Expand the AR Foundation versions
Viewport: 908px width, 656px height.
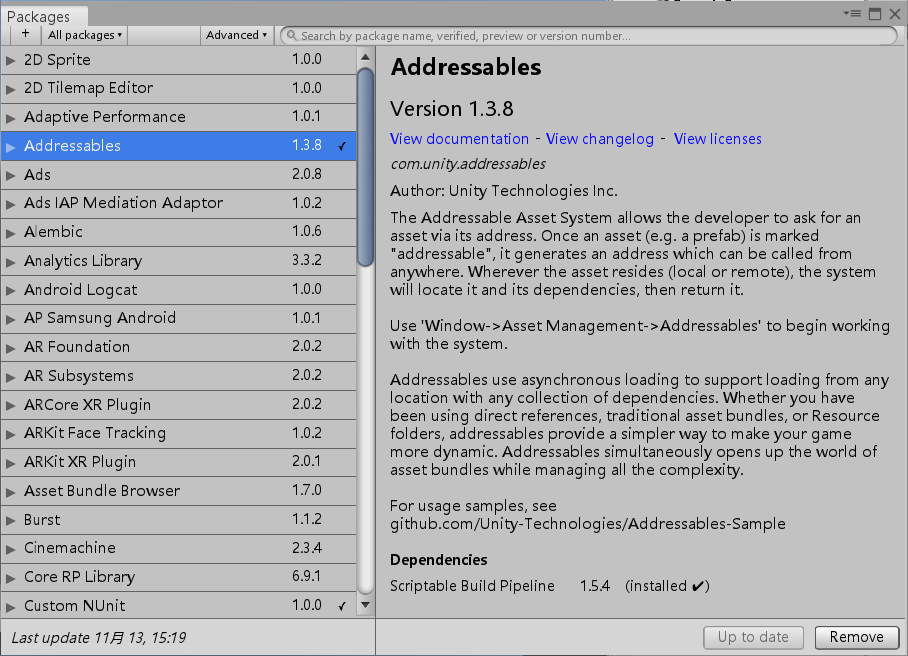[10, 348]
